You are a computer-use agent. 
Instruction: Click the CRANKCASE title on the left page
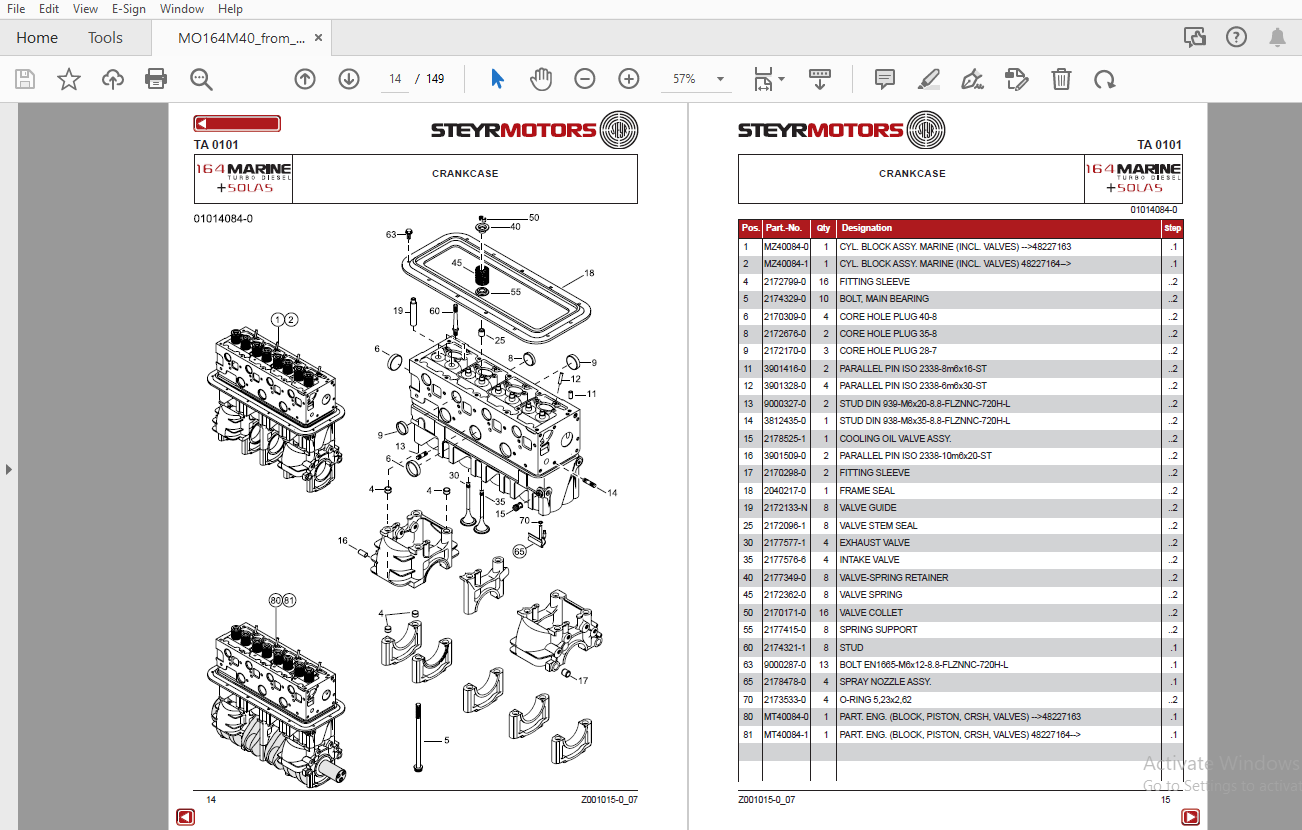tap(465, 174)
